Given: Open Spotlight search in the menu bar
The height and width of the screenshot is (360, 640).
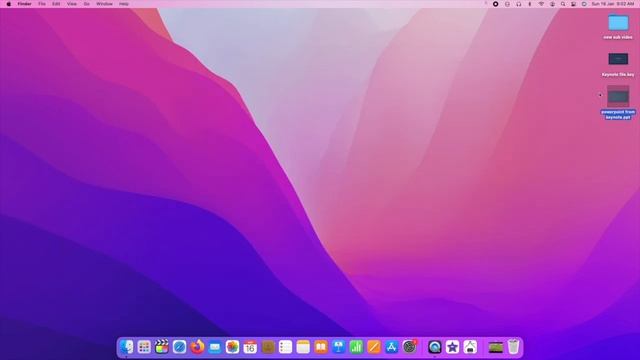Looking at the screenshot, I should point(563,4).
